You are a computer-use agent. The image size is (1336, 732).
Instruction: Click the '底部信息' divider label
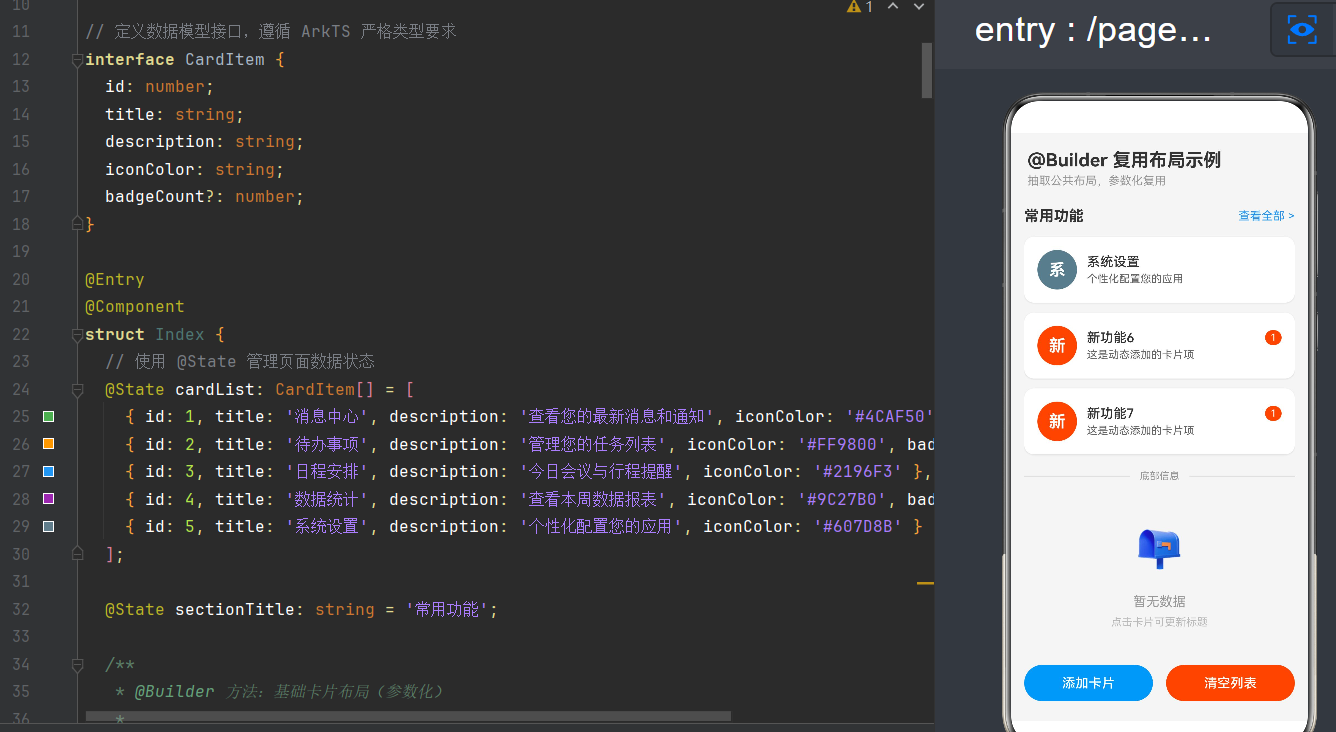[1159, 476]
